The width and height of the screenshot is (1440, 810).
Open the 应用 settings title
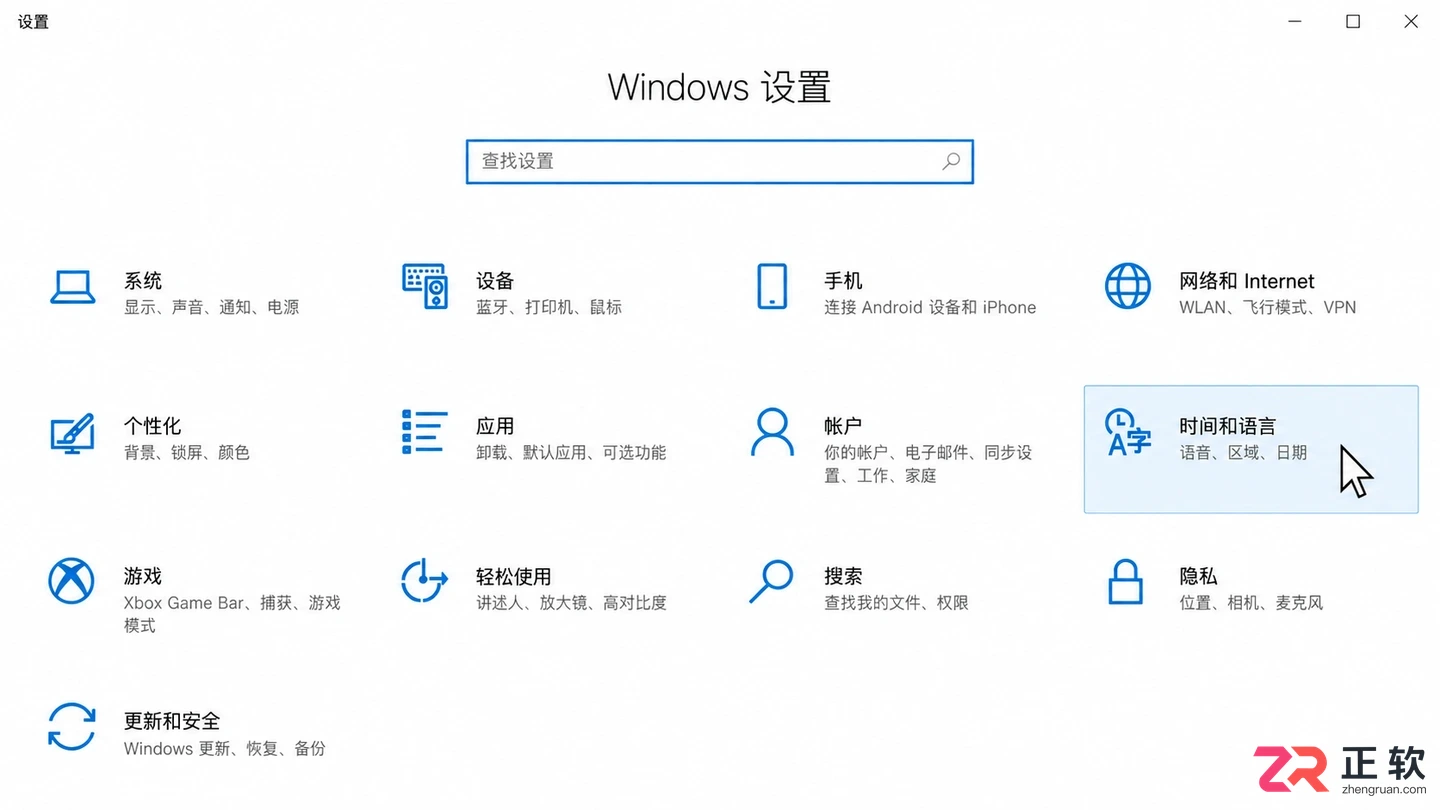pos(495,426)
